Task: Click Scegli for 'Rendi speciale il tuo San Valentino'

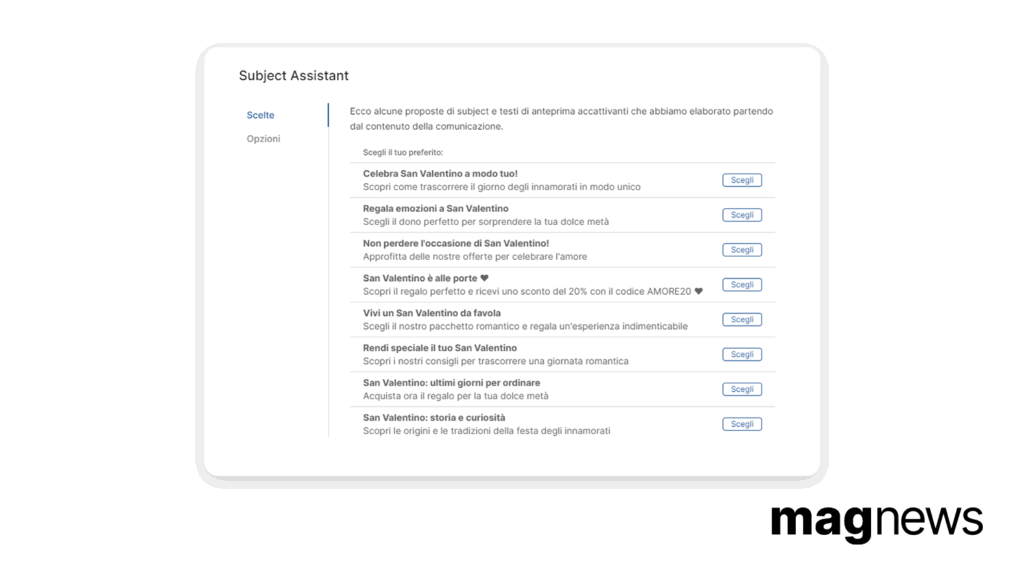Action: click(742, 354)
